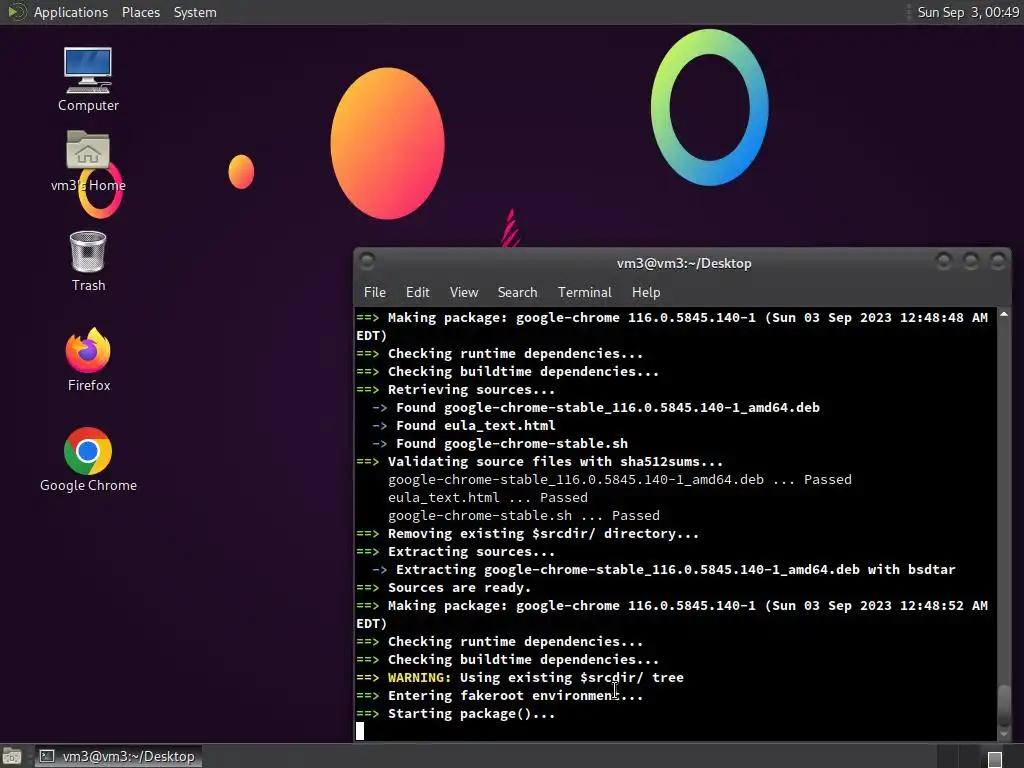The height and width of the screenshot is (768, 1024).
Task: Click the show desktop icon in bottom panel
Action: 12,757
